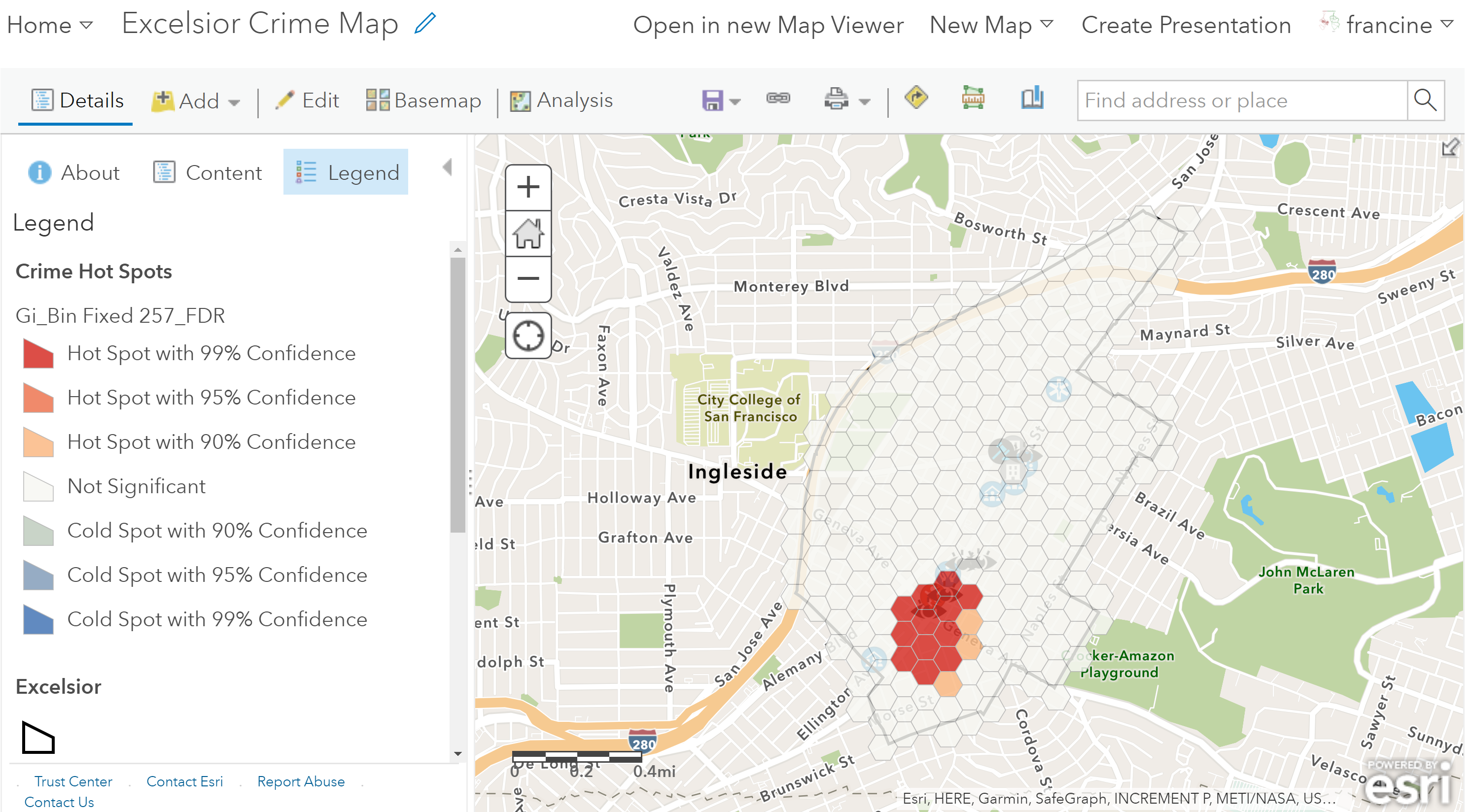Screen dimensions: 1472x812
Task: Open the New Map dropdown menu
Action: (x=991, y=25)
